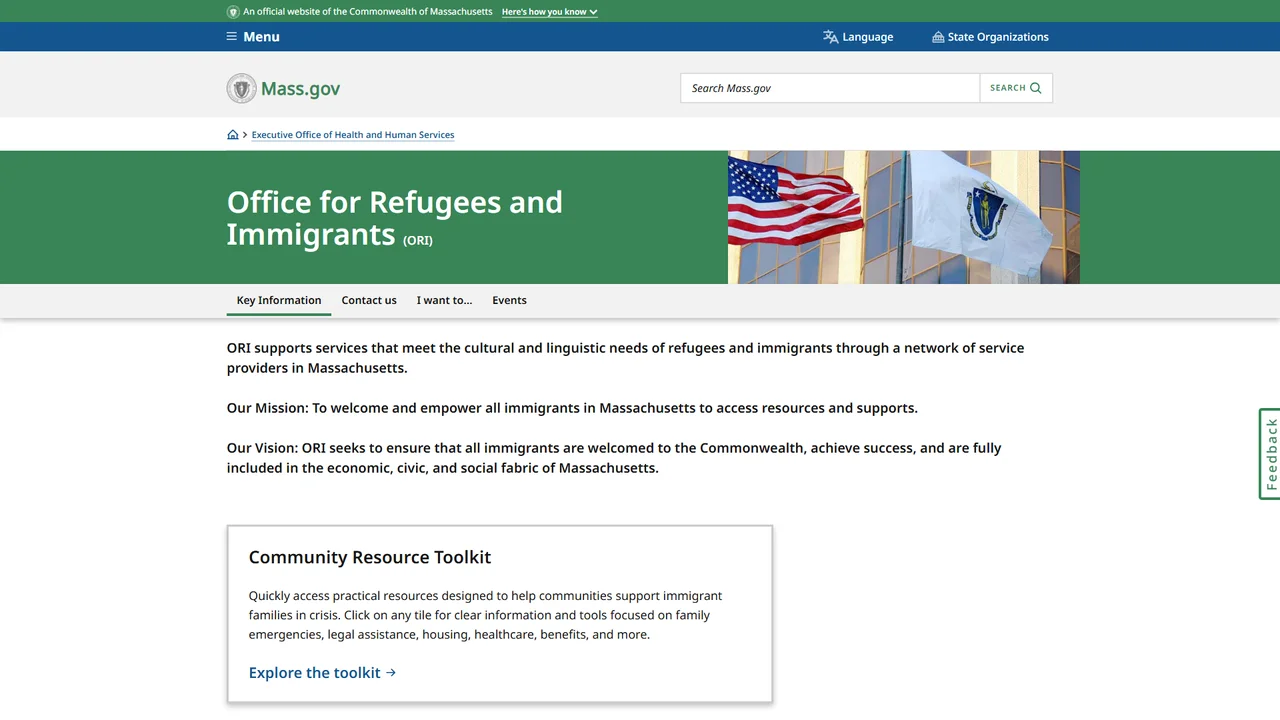This screenshot has height=720, width=1280.
Task: Click the search magnifying glass icon
Action: coord(1035,88)
